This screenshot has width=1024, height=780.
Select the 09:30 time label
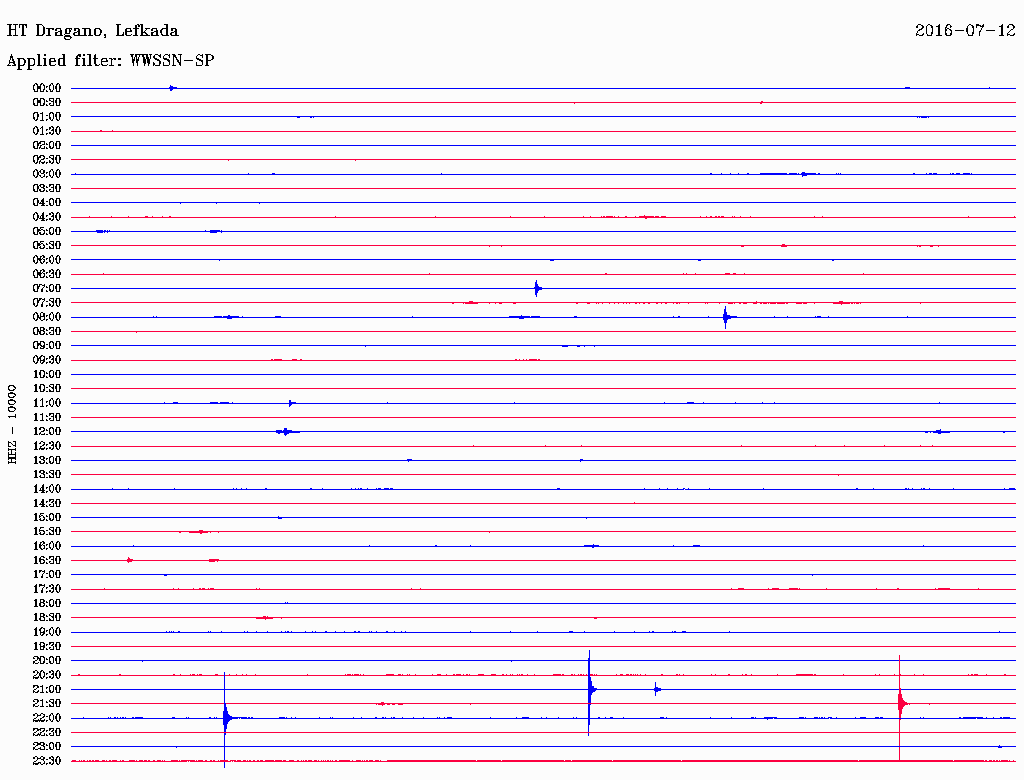click(47, 360)
